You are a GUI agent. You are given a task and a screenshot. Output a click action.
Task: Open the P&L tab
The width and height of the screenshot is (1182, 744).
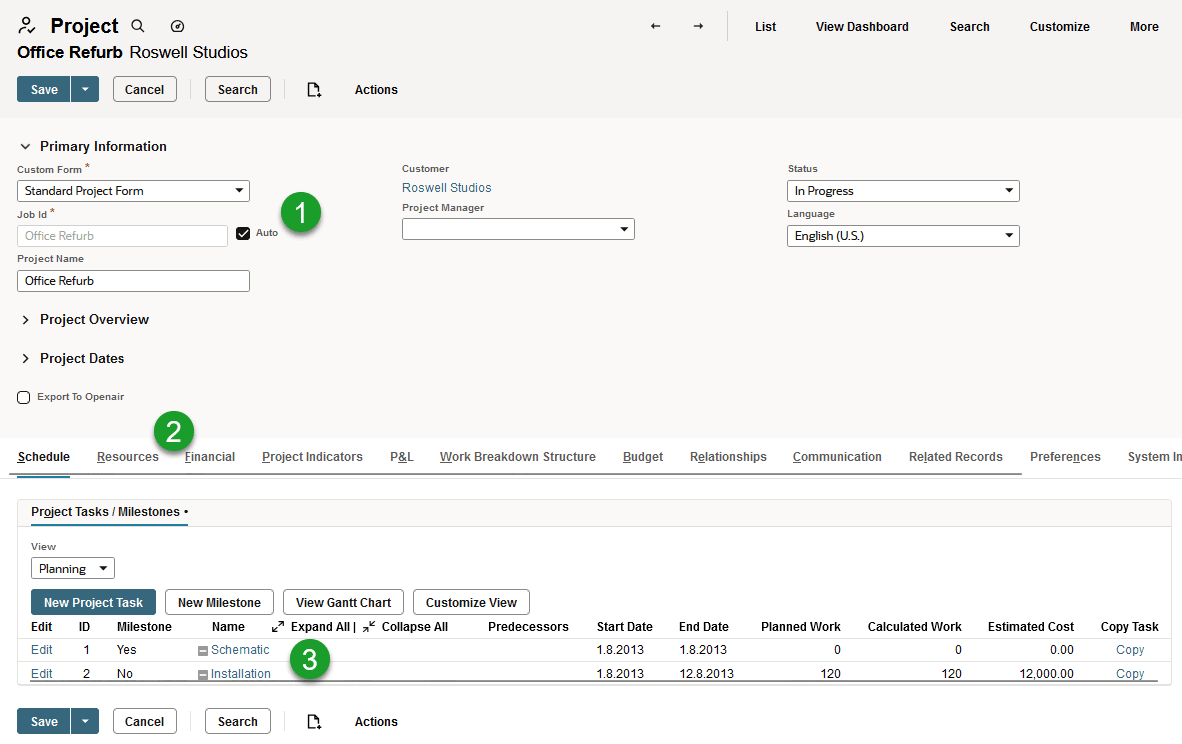402,457
